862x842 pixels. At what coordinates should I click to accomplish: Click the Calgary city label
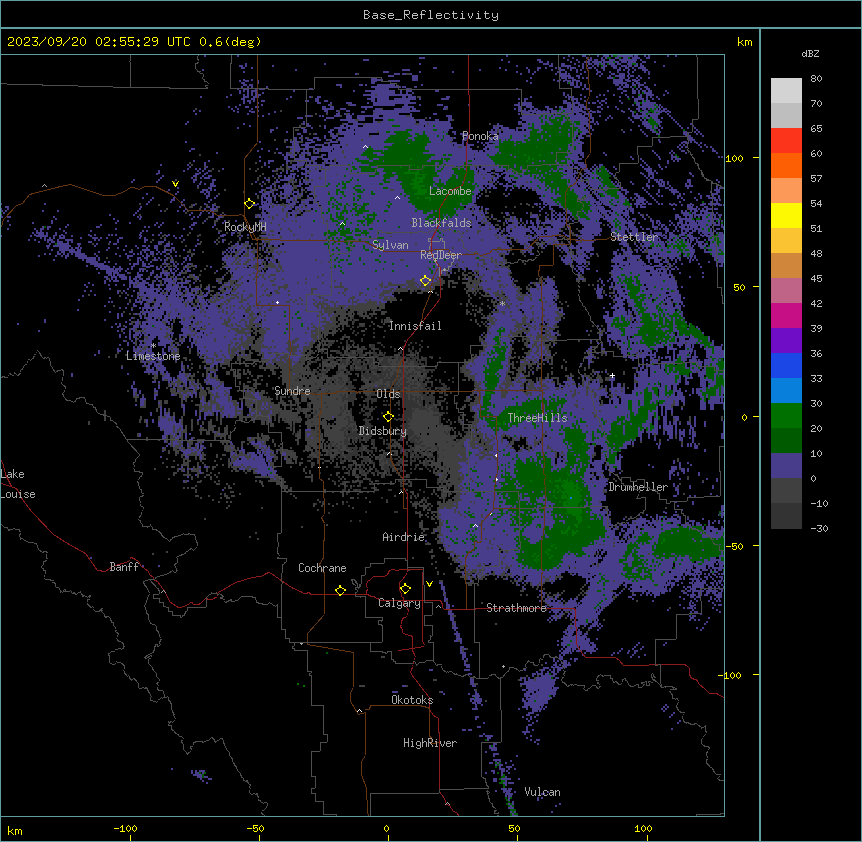coord(399,603)
